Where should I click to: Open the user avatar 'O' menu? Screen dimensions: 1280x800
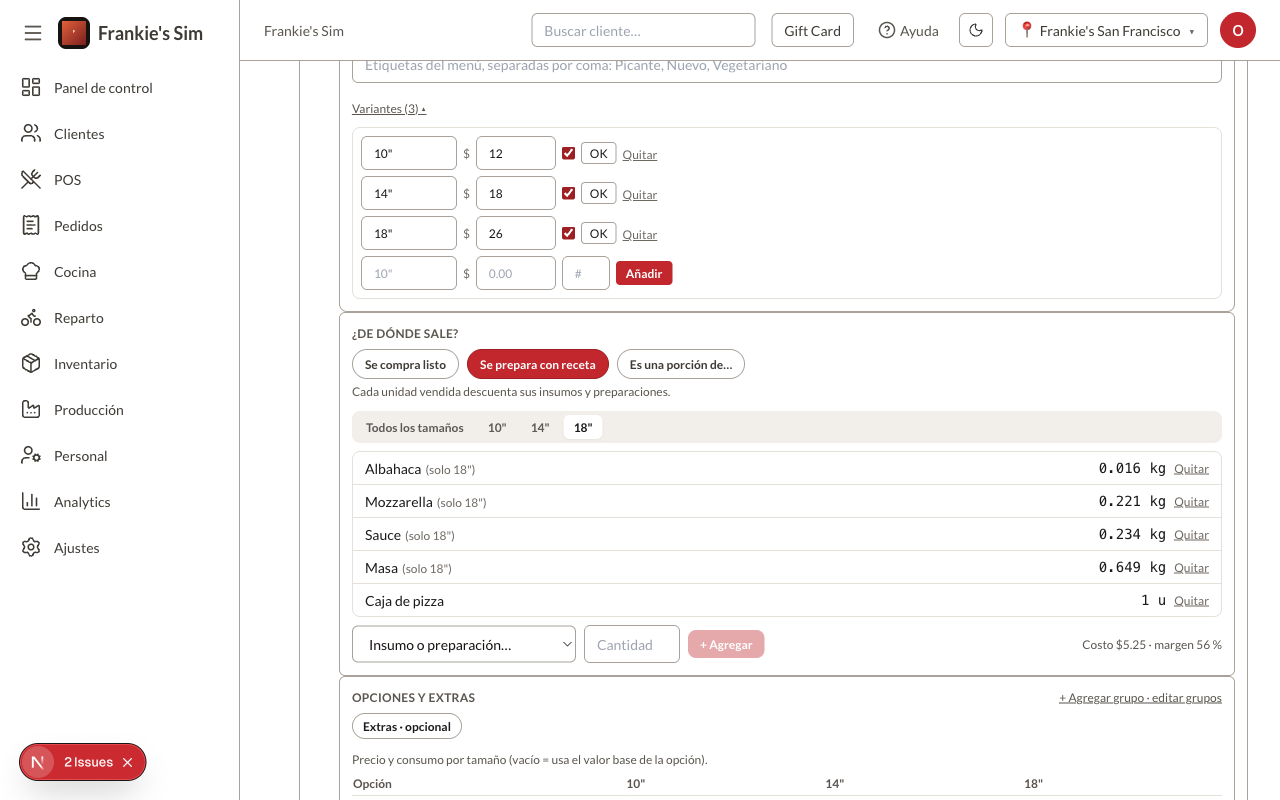[x=1238, y=31]
